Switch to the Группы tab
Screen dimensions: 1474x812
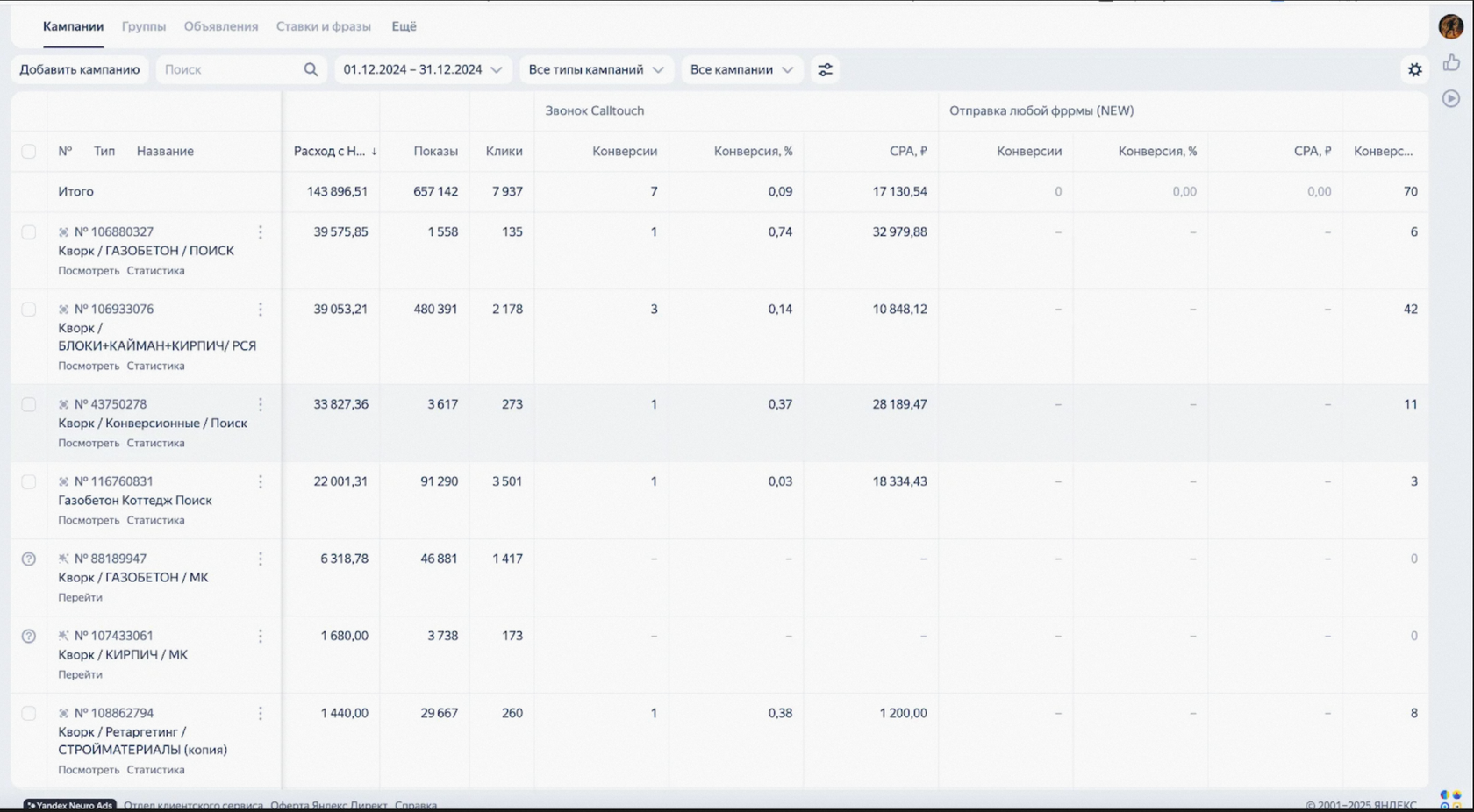[144, 26]
